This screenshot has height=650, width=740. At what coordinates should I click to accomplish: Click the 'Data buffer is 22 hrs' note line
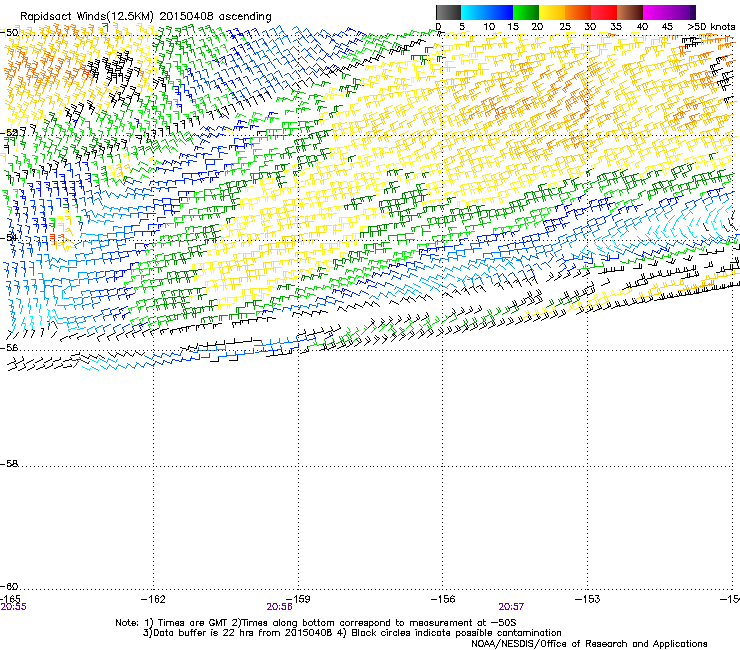pos(352,633)
